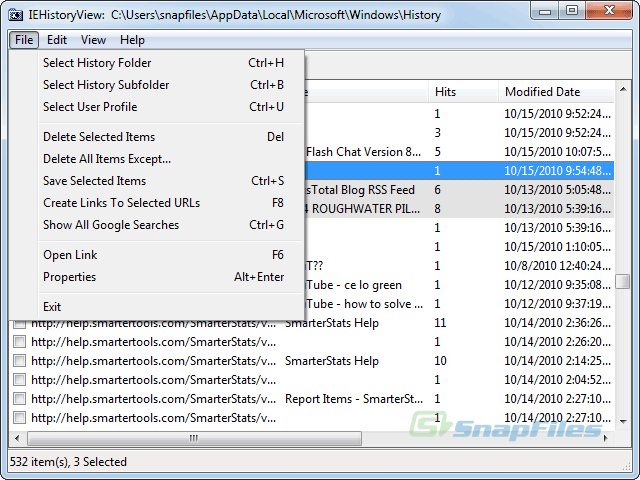Open the View menu
The height and width of the screenshot is (480, 640).
tap(93, 40)
